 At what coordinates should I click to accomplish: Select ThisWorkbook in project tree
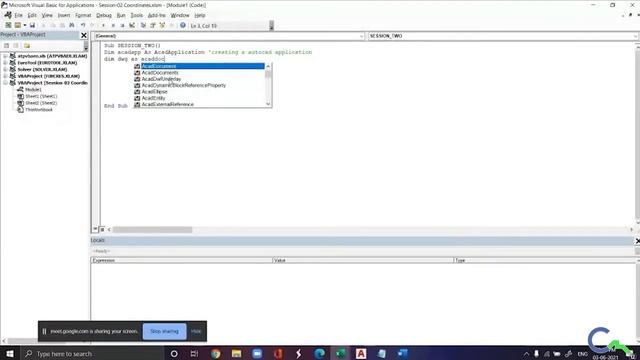39,109
